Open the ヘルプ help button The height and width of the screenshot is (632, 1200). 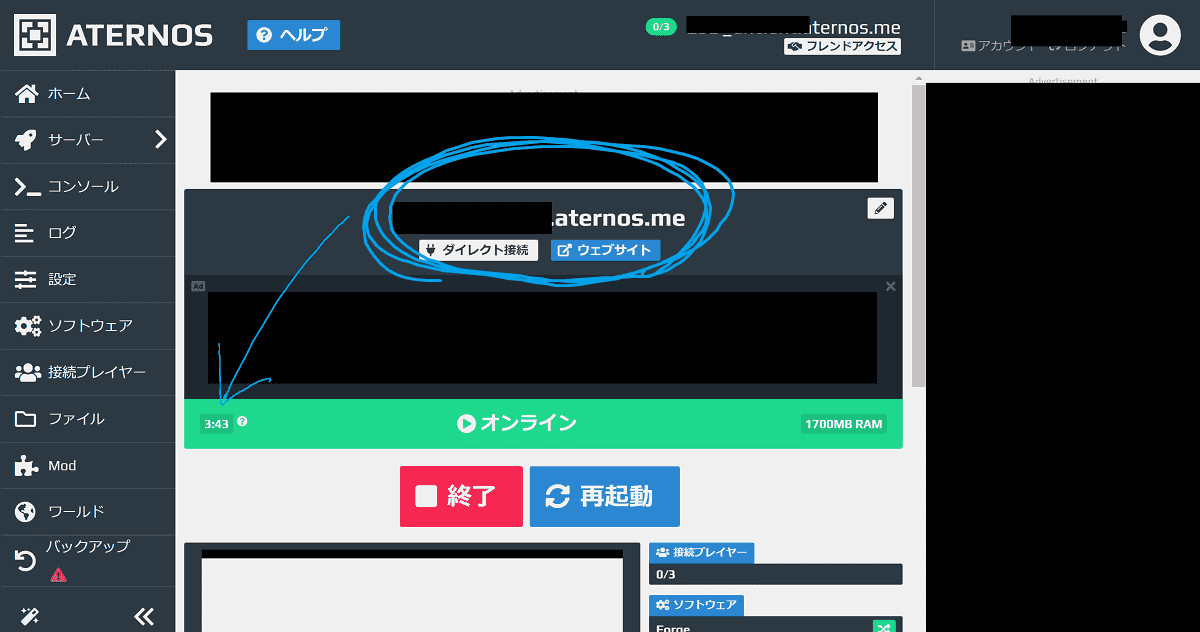pyautogui.click(x=294, y=35)
